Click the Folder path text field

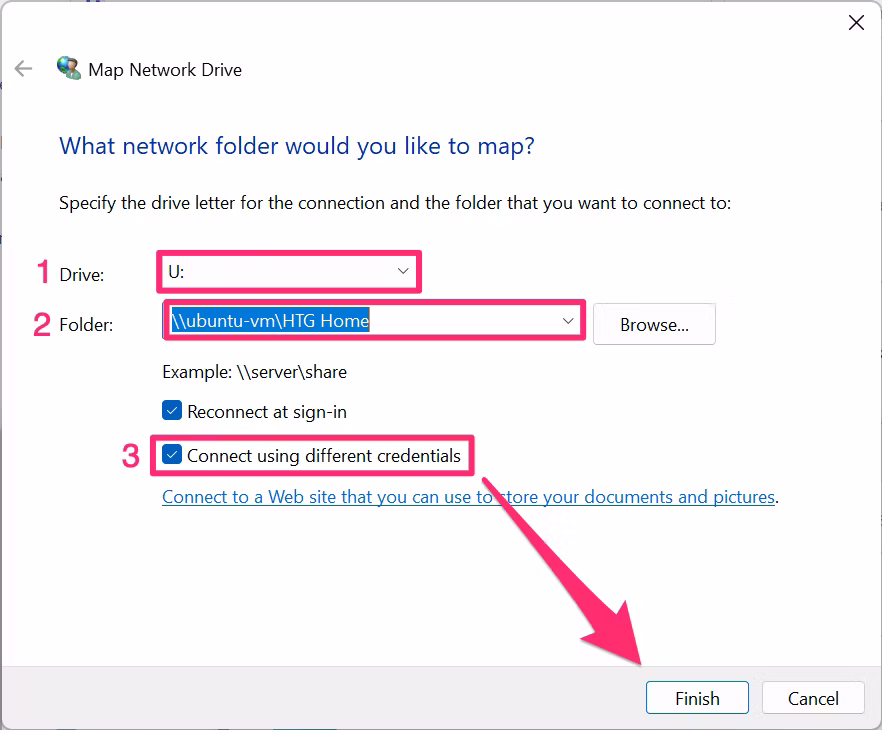(x=360, y=321)
